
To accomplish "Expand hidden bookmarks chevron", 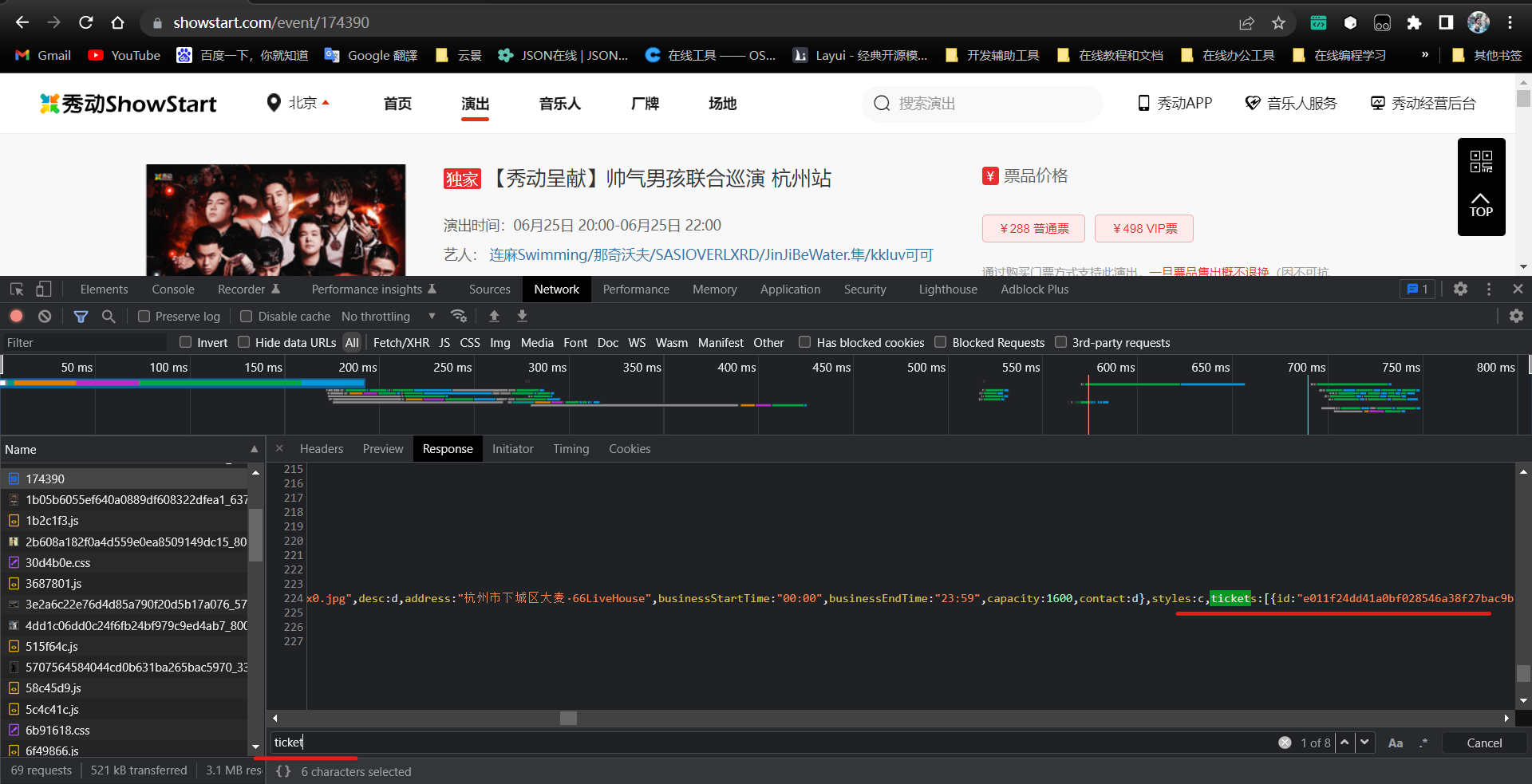I will coord(1425,55).
